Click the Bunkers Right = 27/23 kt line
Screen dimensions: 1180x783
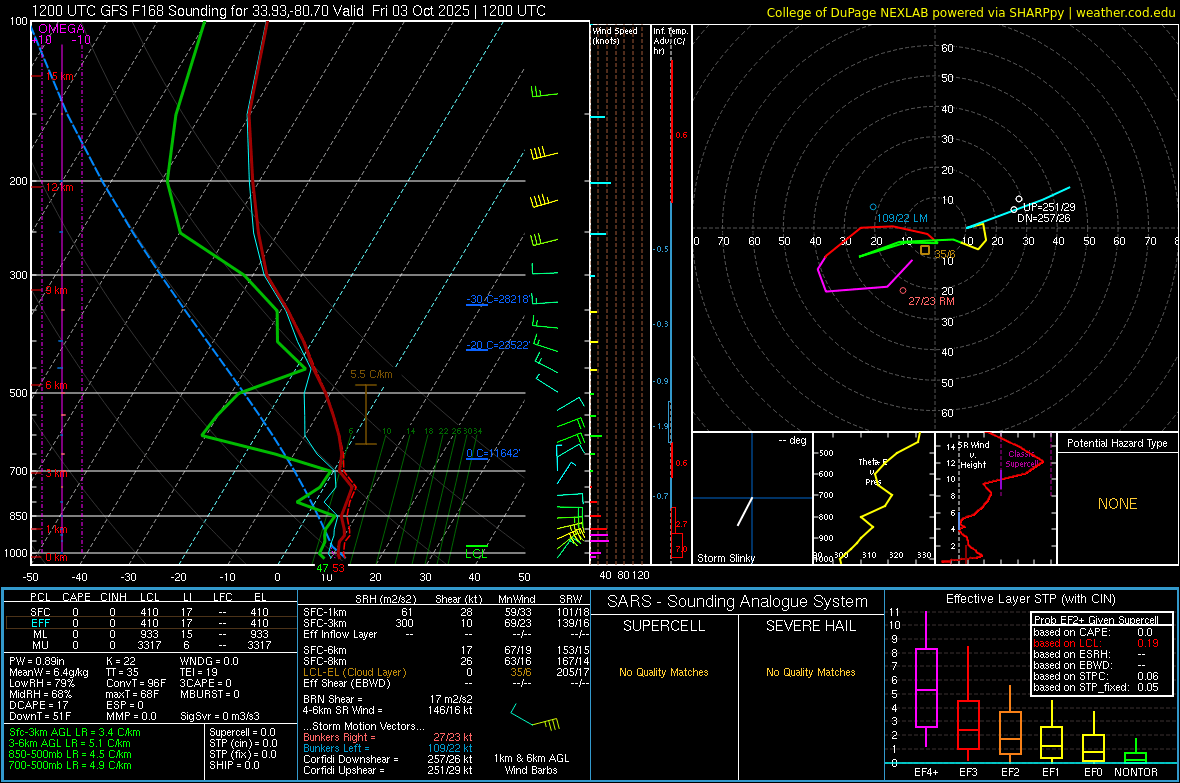pos(388,737)
